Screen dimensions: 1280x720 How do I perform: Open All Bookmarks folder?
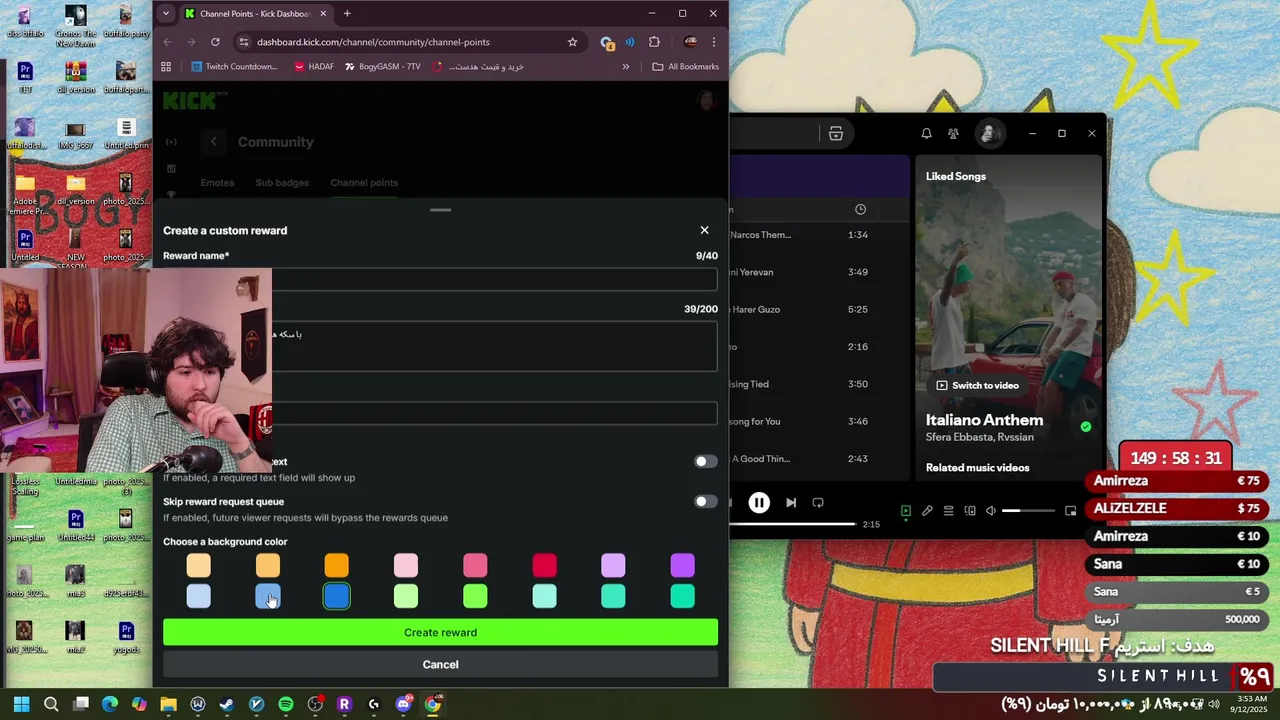(x=685, y=67)
